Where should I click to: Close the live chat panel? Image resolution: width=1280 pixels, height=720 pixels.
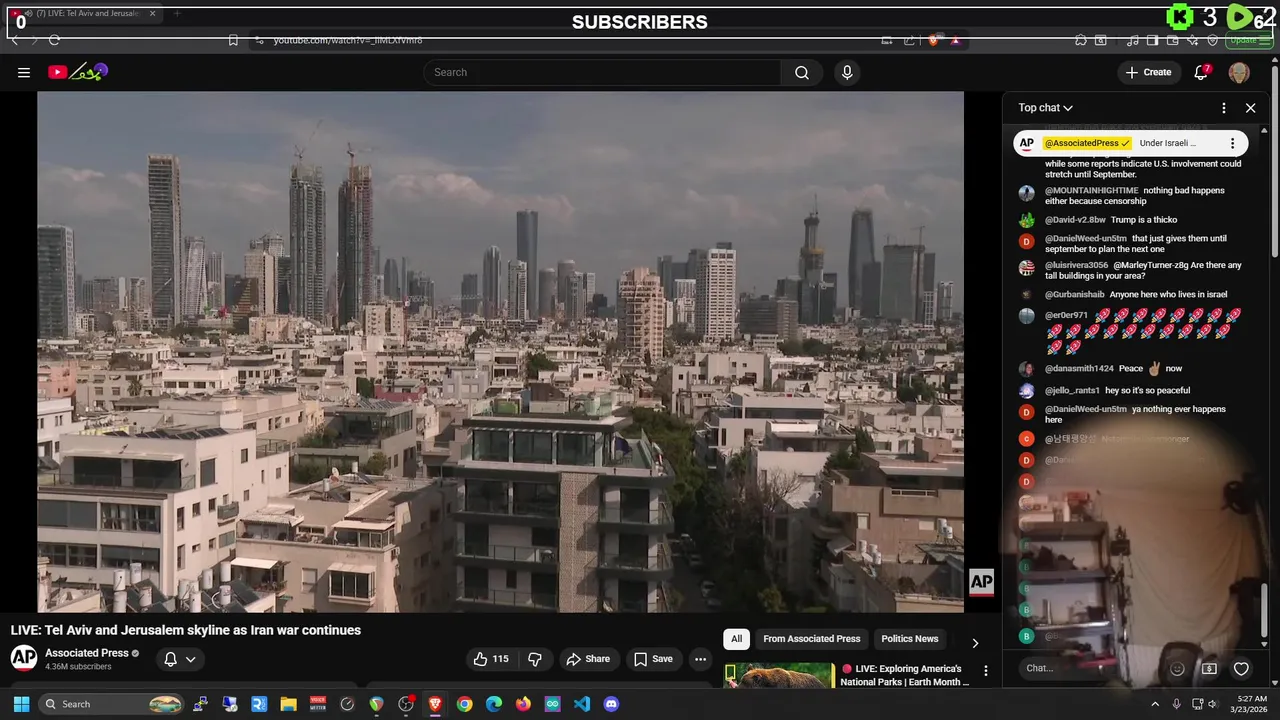click(1250, 108)
